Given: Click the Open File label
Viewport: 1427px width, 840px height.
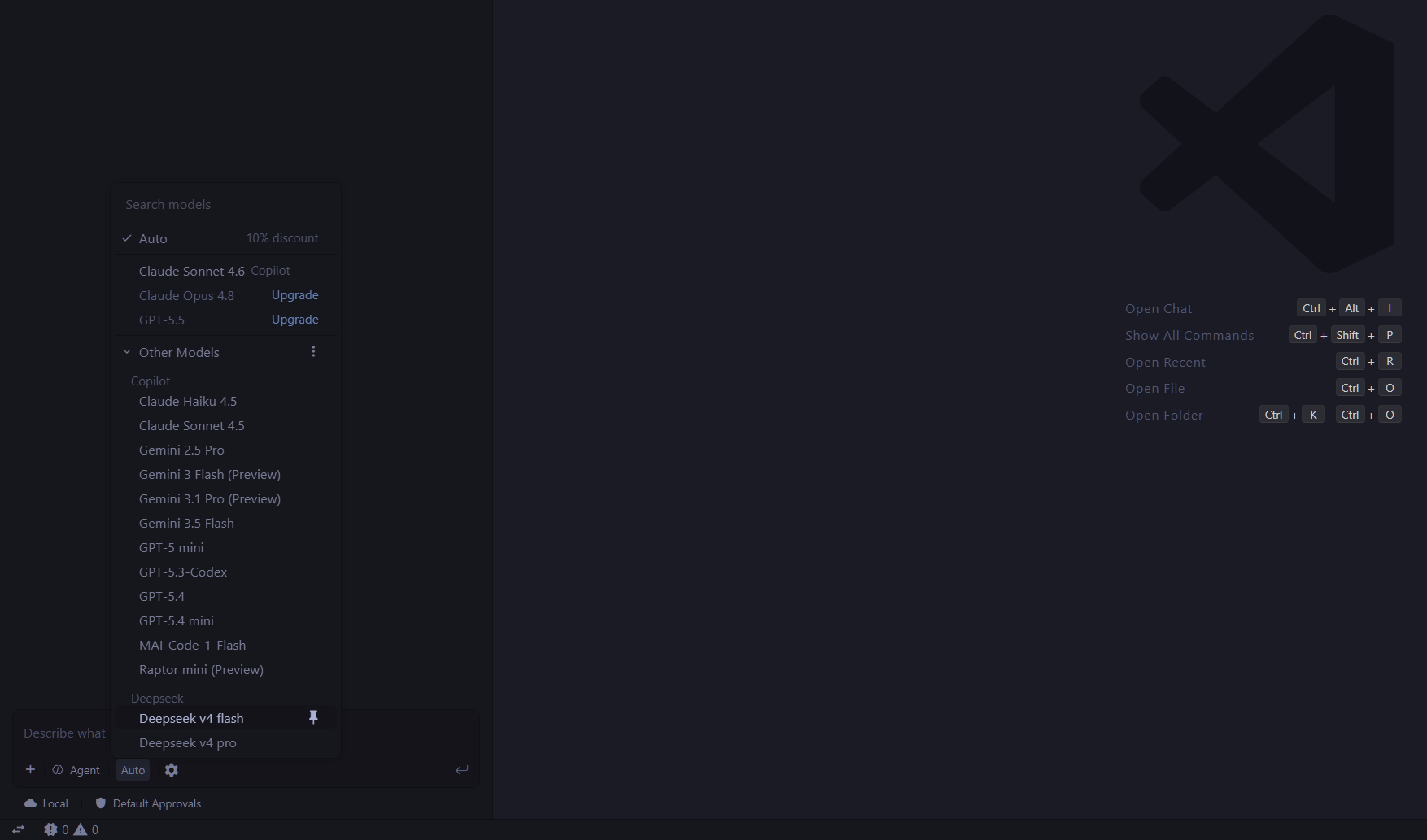Looking at the screenshot, I should pyautogui.click(x=1154, y=388).
